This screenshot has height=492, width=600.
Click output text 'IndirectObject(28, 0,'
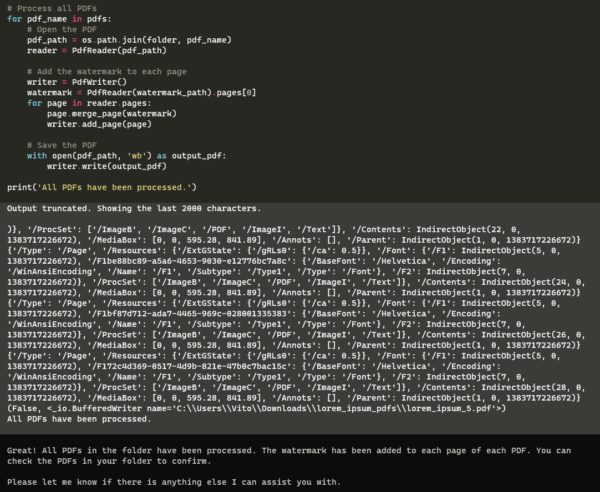tap(533, 388)
